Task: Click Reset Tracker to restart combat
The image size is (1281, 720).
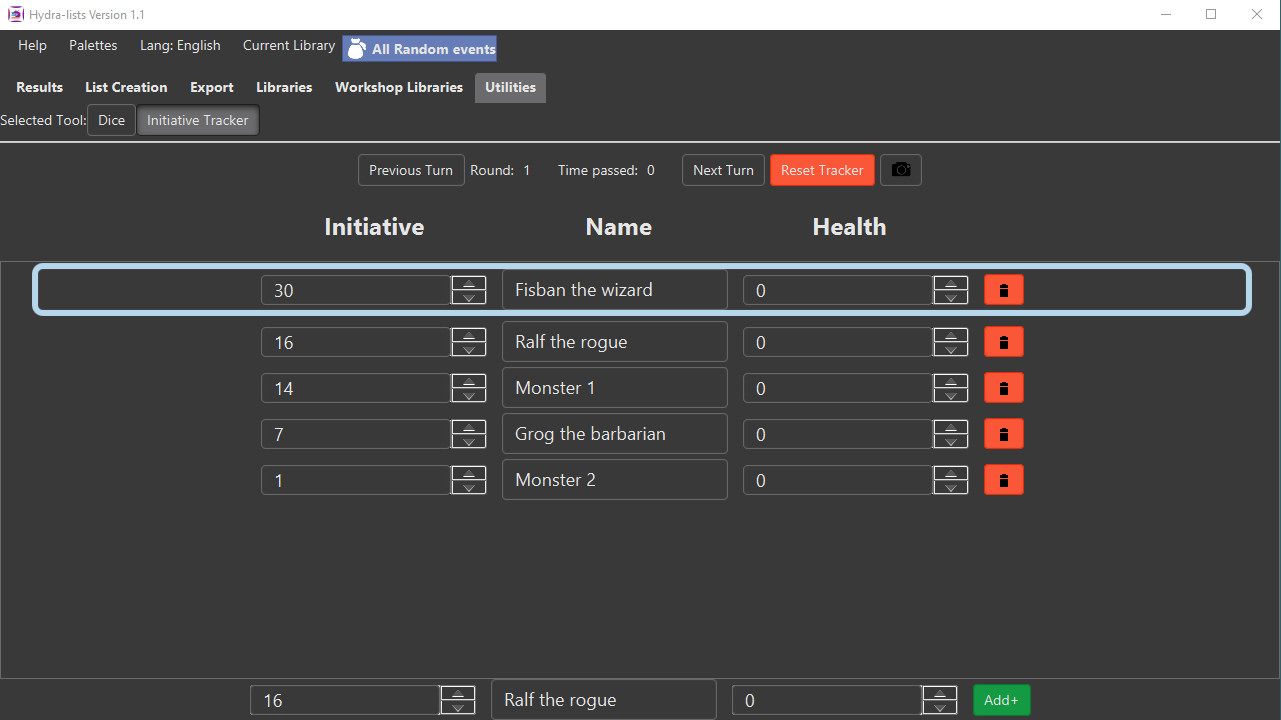Action: point(822,170)
